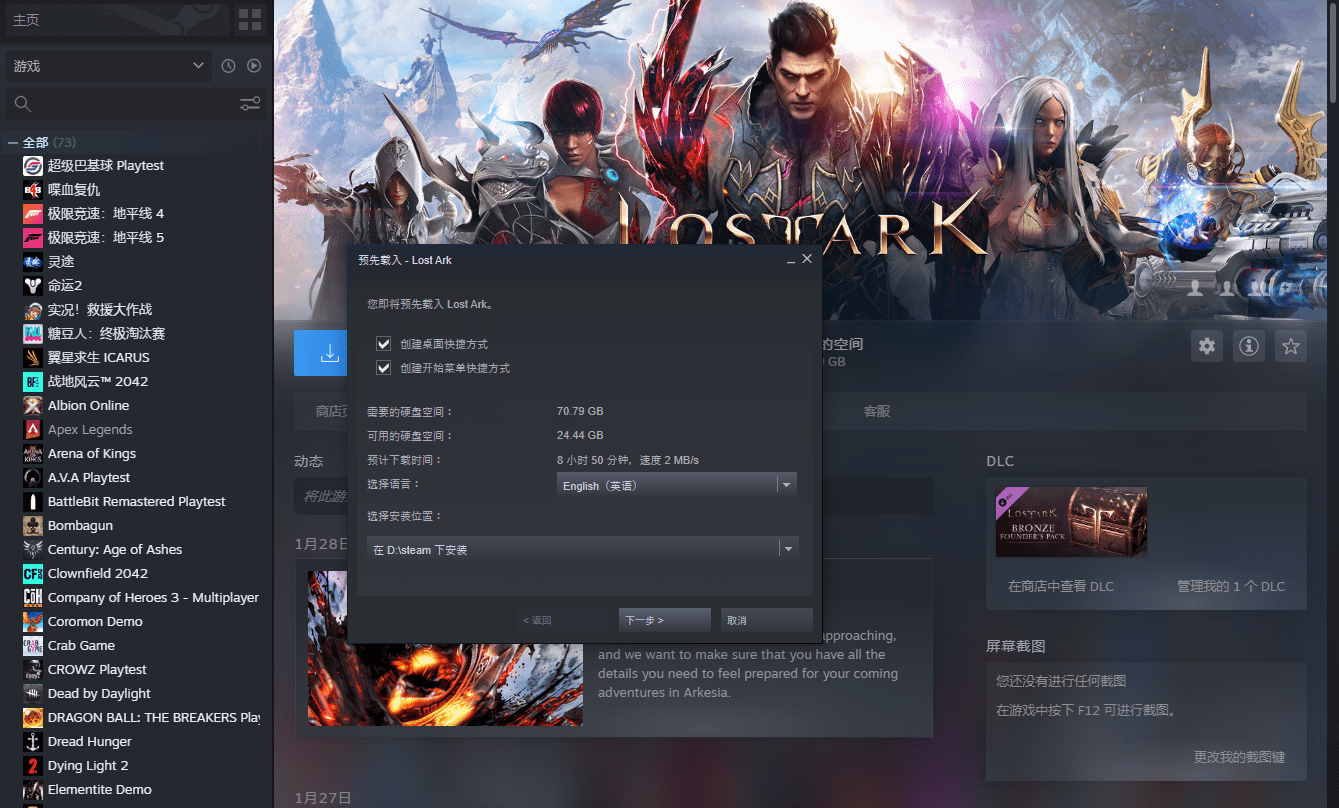Open Bronze Founder's Pack DLC thumbnail
Screen dimensions: 1339x808
click(x=1071, y=522)
